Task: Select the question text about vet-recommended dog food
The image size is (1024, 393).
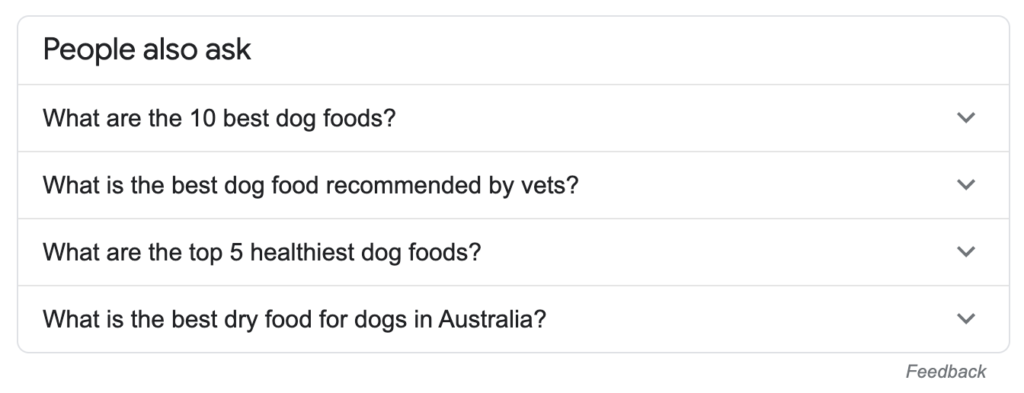Action: point(311,185)
